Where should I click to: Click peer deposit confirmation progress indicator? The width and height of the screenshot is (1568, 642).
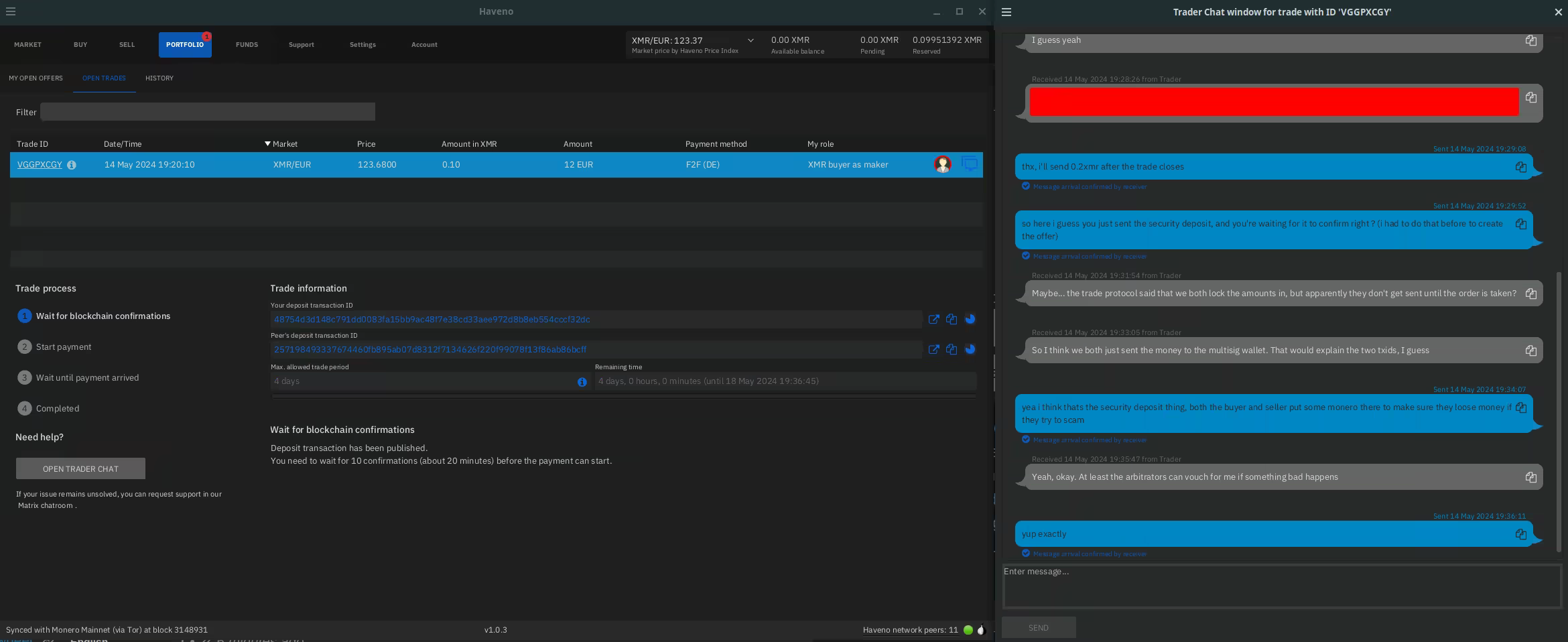pos(970,350)
